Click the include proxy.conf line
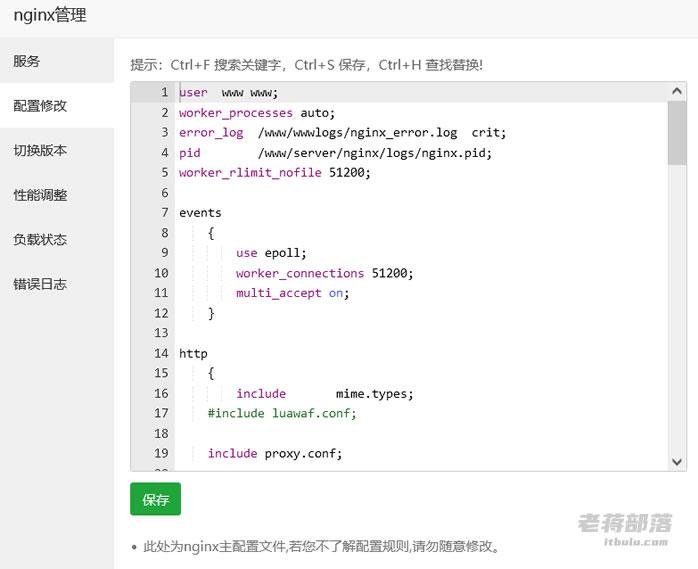698x569 pixels. 274,453
